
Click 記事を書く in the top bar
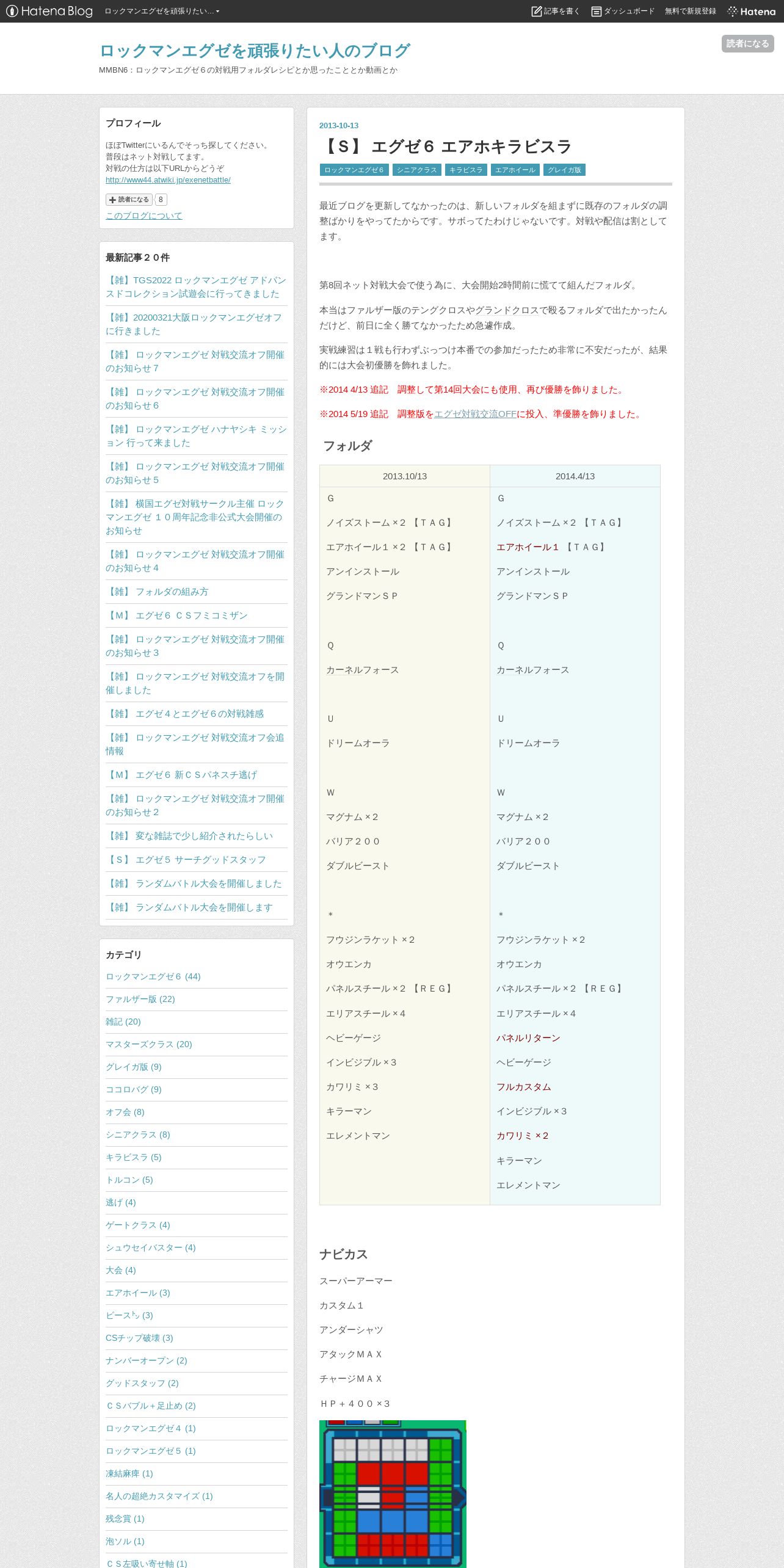coord(555,11)
